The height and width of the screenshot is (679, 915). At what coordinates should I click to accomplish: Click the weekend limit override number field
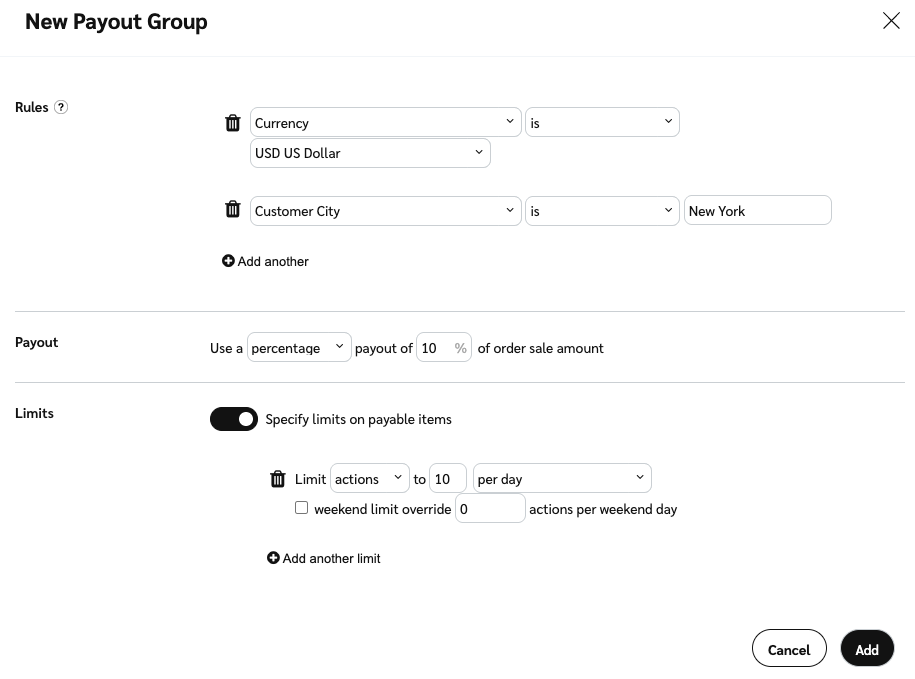(x=490, y=509)
